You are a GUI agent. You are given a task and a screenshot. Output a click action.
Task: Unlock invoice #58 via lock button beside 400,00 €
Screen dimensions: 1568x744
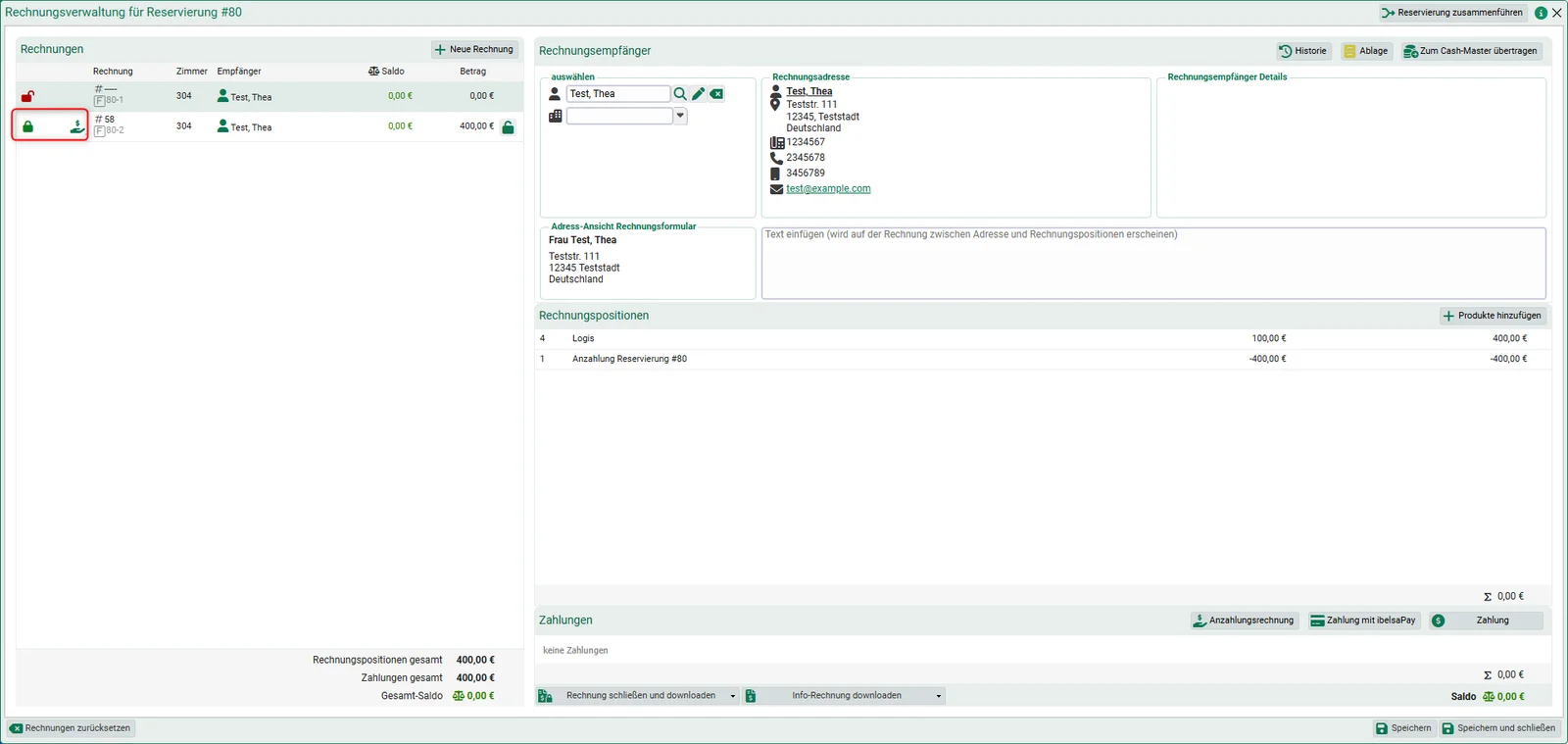tap(508, 127)
